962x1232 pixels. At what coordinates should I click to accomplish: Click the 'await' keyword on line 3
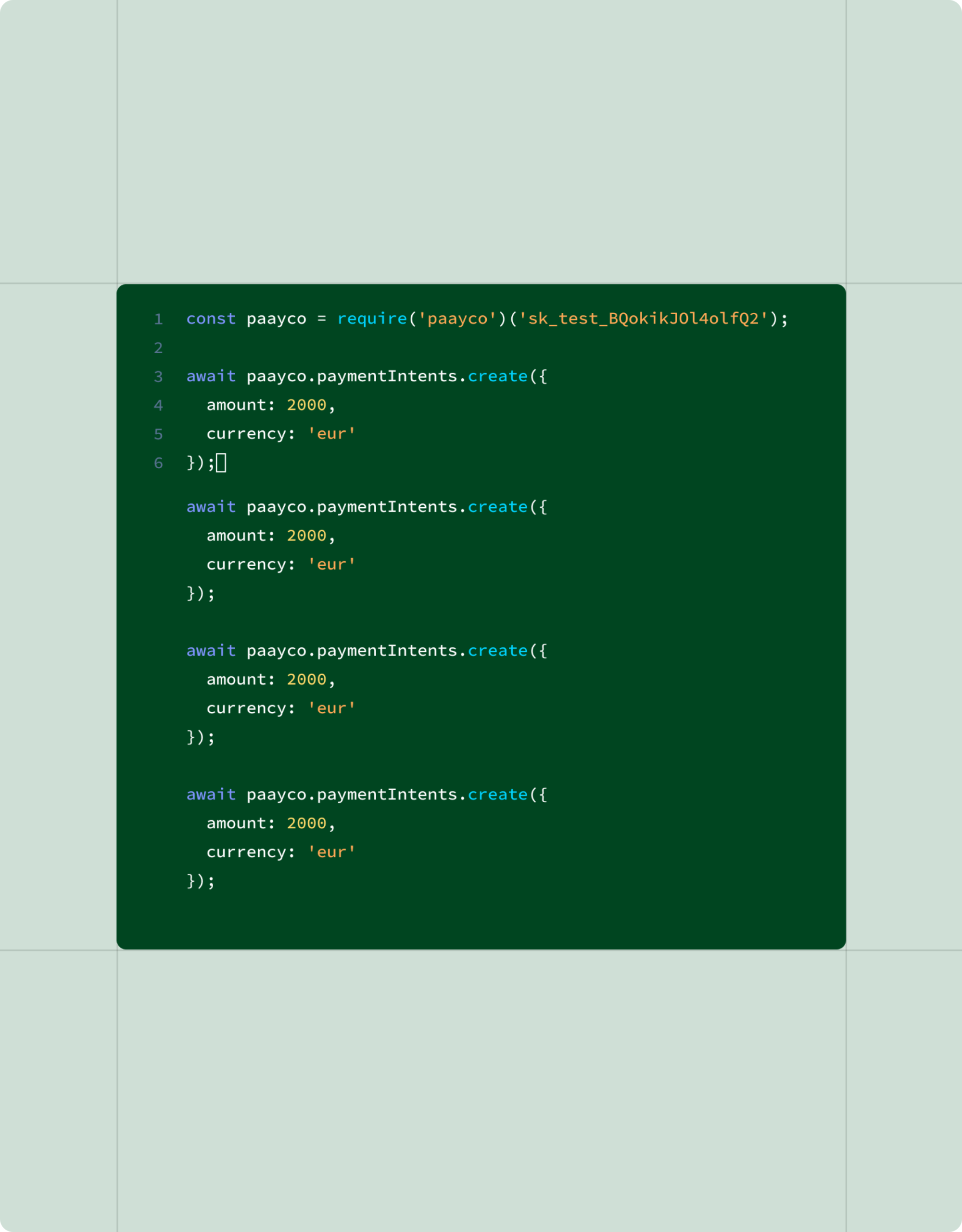coord(211,376)
